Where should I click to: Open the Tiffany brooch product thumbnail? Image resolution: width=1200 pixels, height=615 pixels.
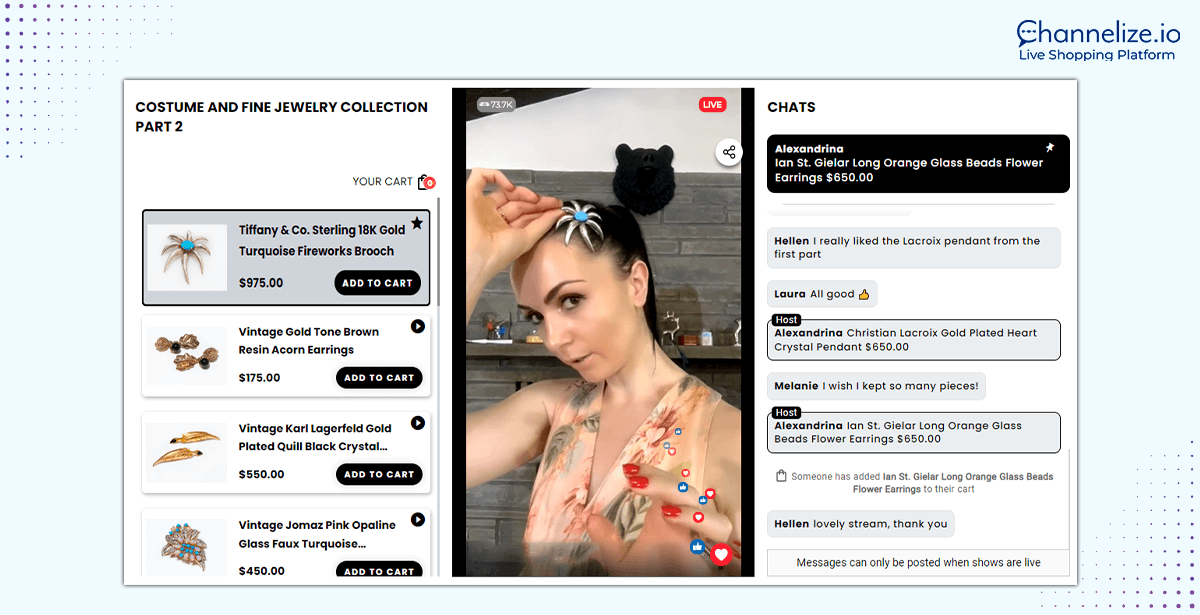pos(188,258)
